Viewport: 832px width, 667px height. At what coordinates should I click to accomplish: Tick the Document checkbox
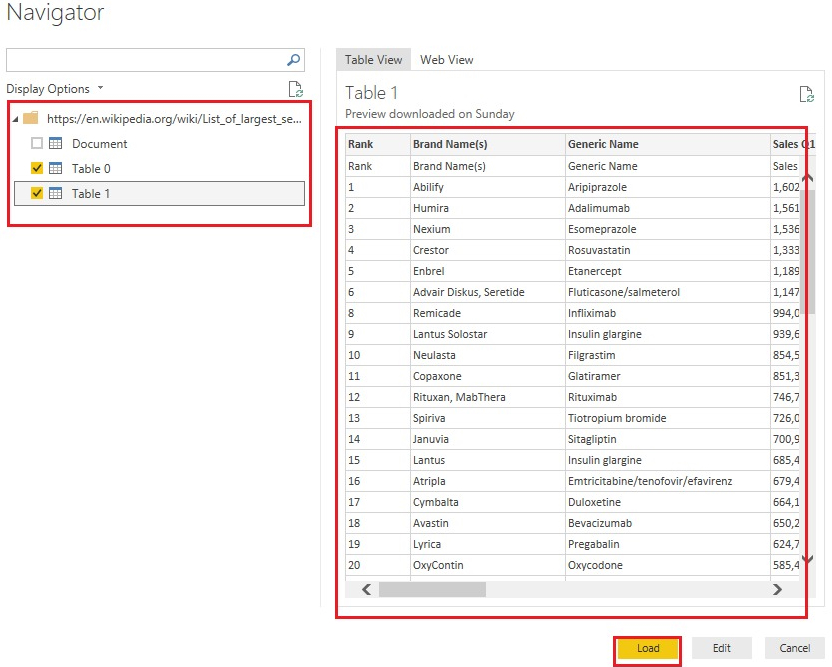[37, 143]
